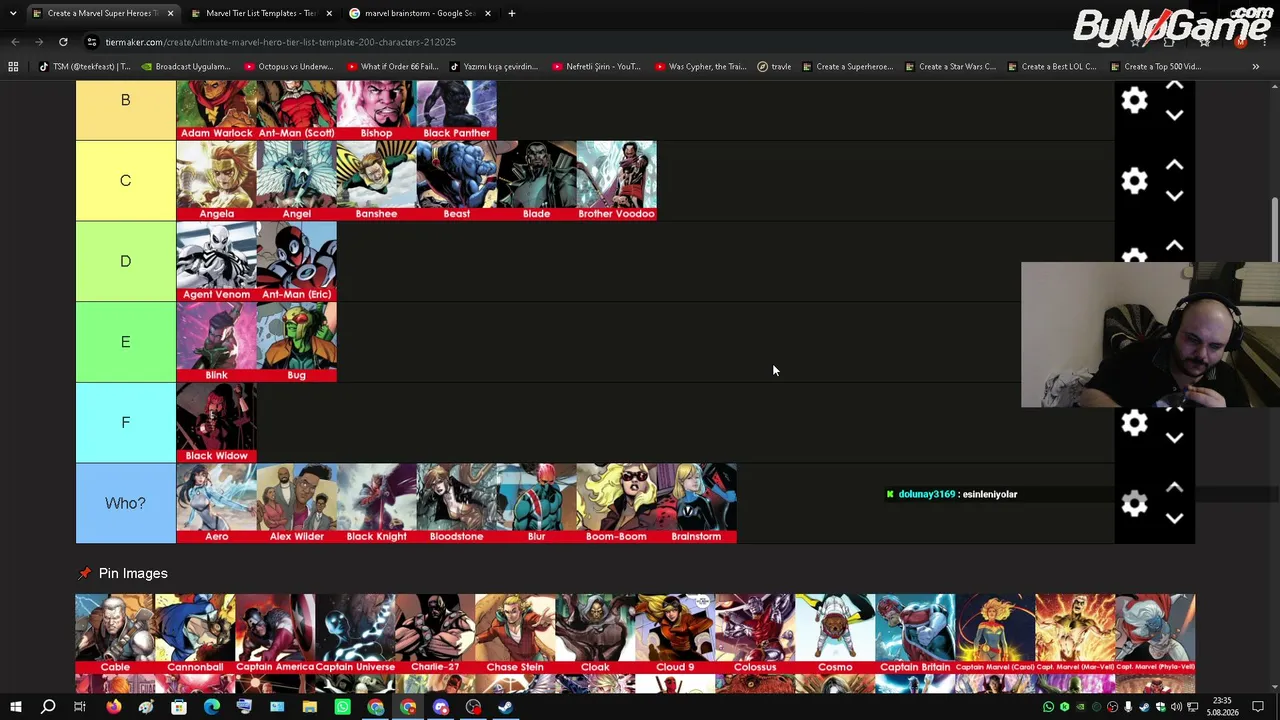Viewport: 1280px width, 720px height.
Task: Select Black Panther image in tier B
Action: point(456,110)
